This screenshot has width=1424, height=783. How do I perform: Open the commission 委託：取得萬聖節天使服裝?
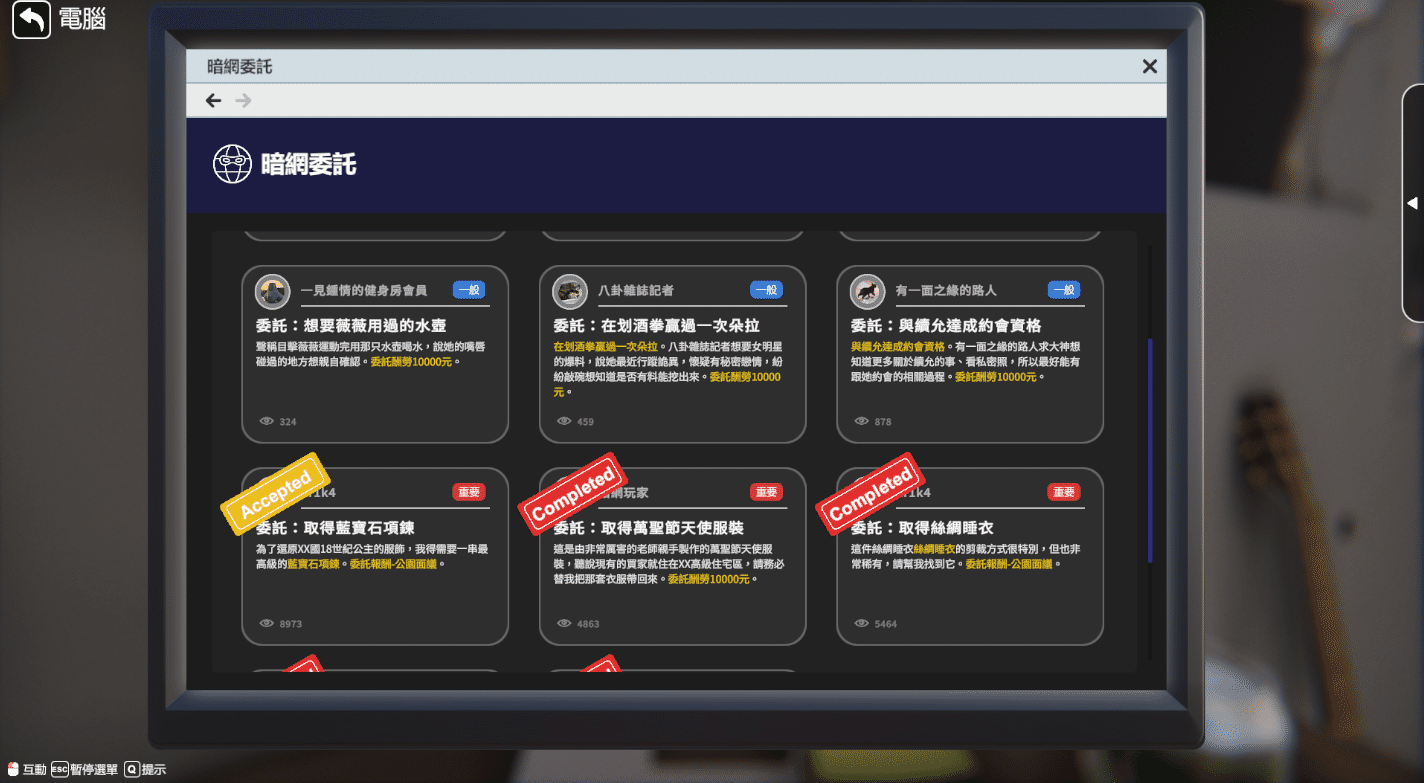pos(649,528)
